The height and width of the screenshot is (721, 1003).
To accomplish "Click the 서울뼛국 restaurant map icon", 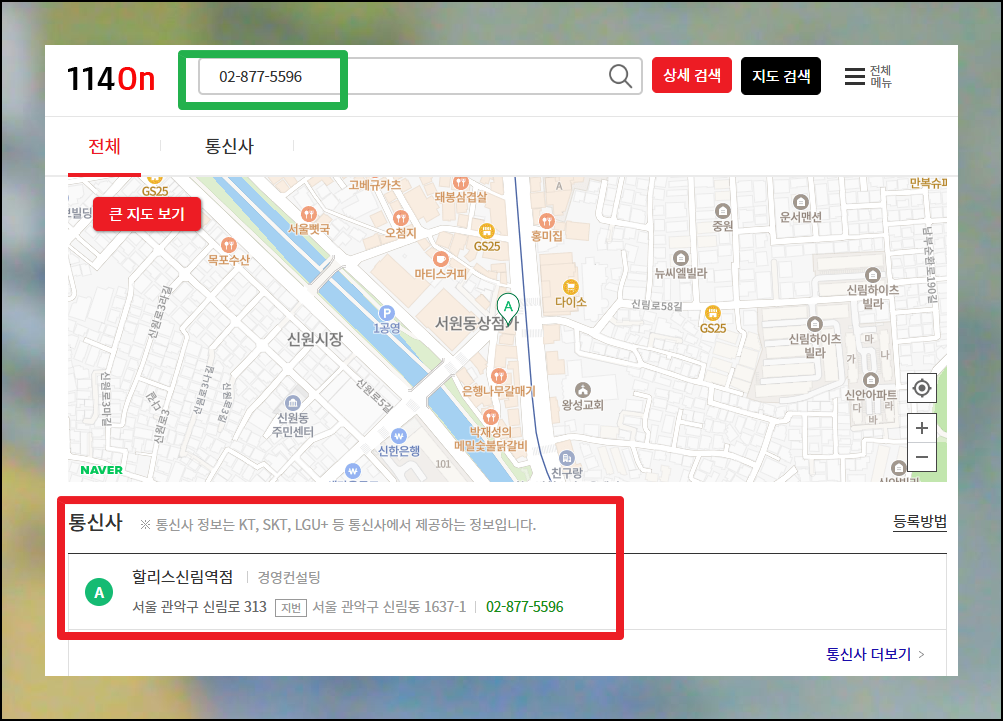I will (x=309, y=214).
